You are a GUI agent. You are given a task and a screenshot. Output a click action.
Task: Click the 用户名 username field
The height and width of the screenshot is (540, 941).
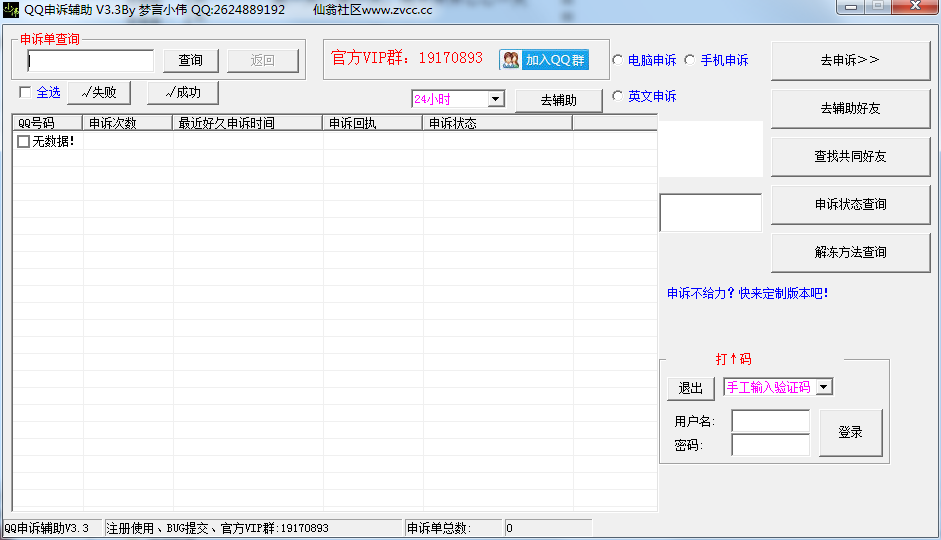(770, 421)
